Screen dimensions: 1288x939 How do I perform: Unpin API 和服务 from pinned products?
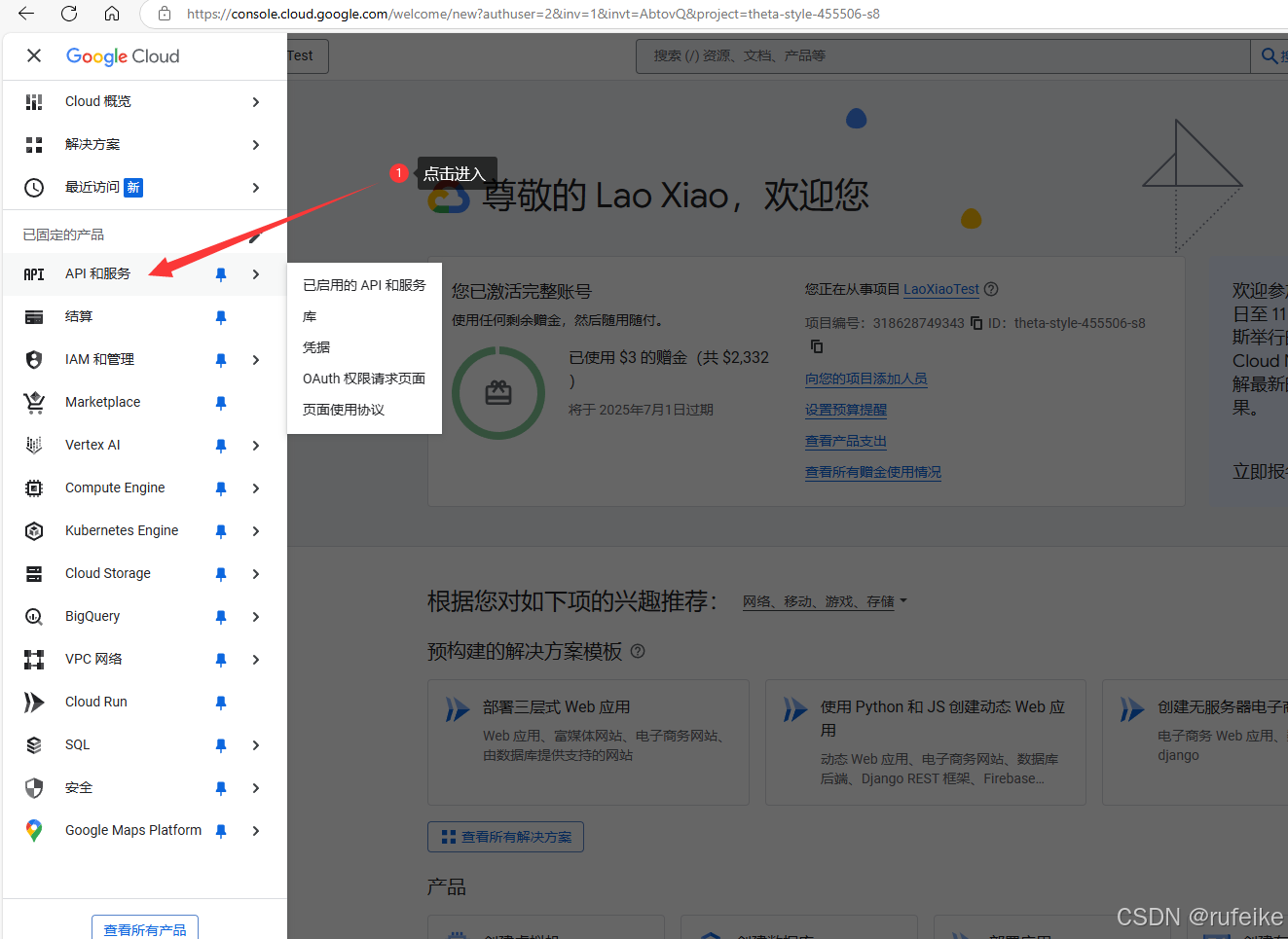point(221,274)
